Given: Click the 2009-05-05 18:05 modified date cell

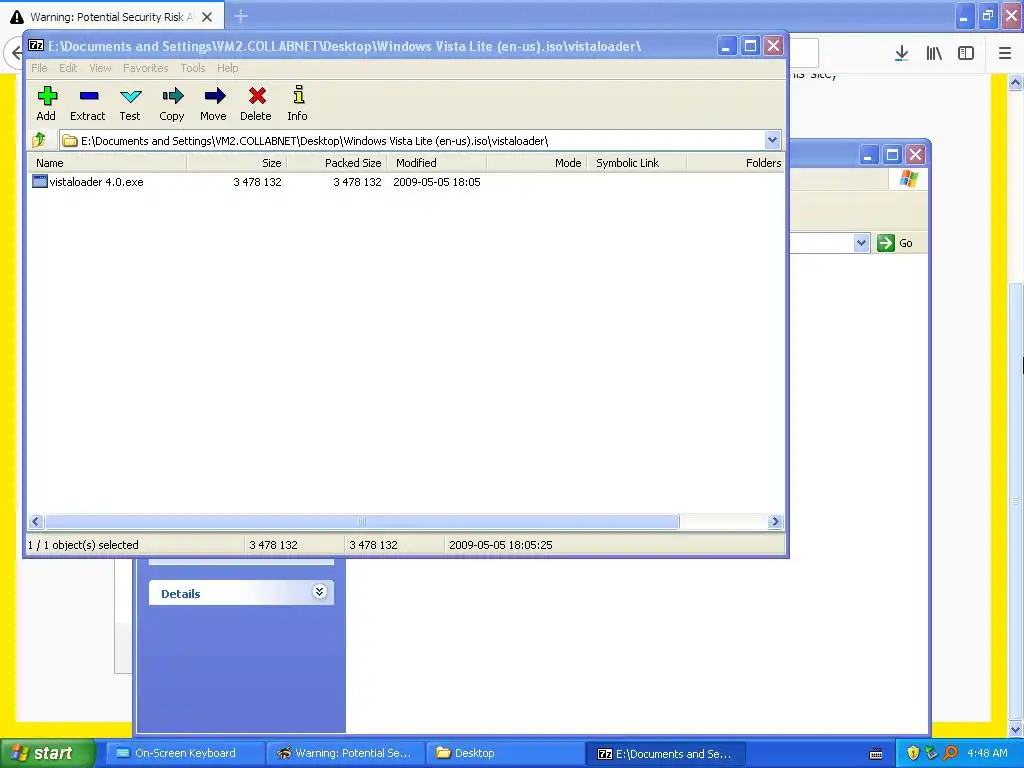Looking at the screenshot, I should pos(437,182).
